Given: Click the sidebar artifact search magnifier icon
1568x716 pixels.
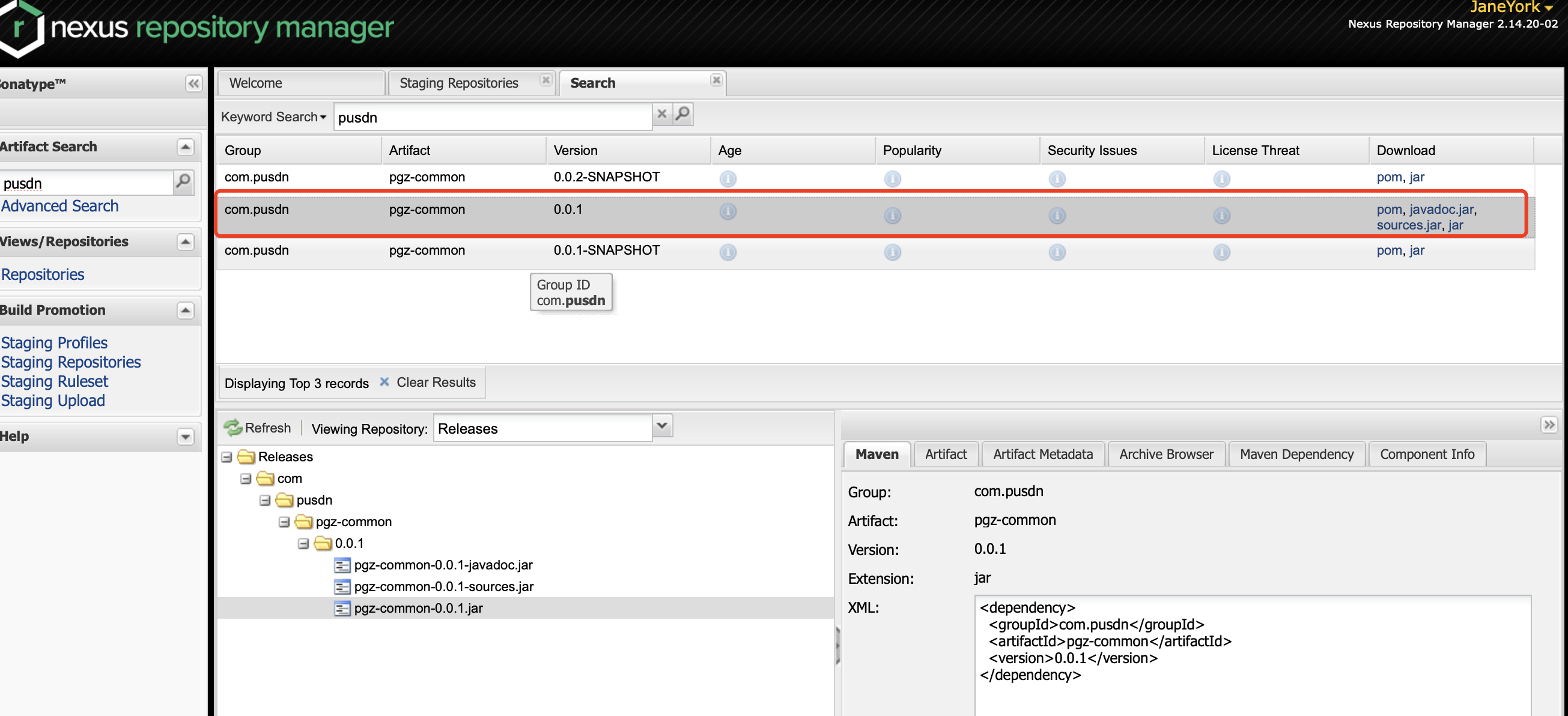Looking at the screenshot, I should (183, 181).
